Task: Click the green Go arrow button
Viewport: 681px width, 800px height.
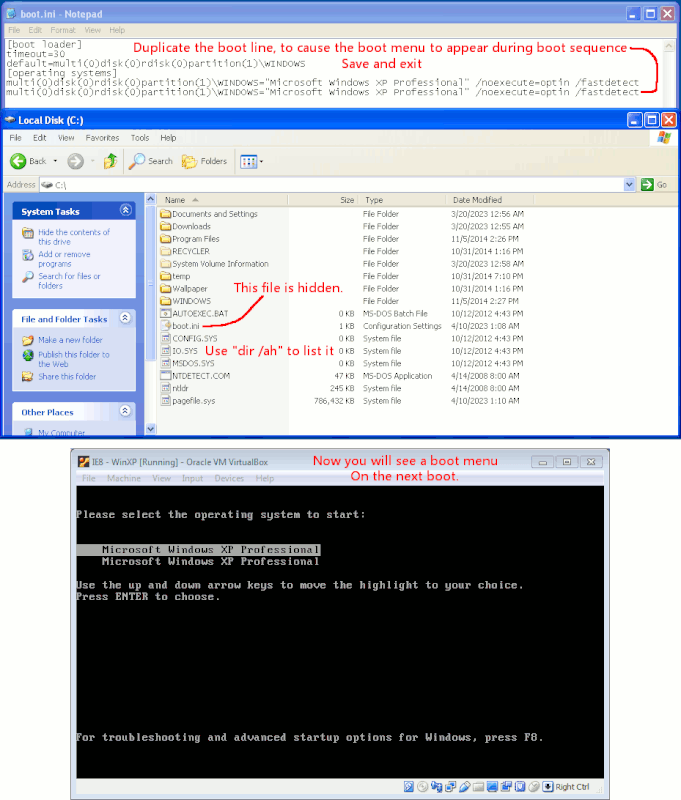Action: coord(647,185)
